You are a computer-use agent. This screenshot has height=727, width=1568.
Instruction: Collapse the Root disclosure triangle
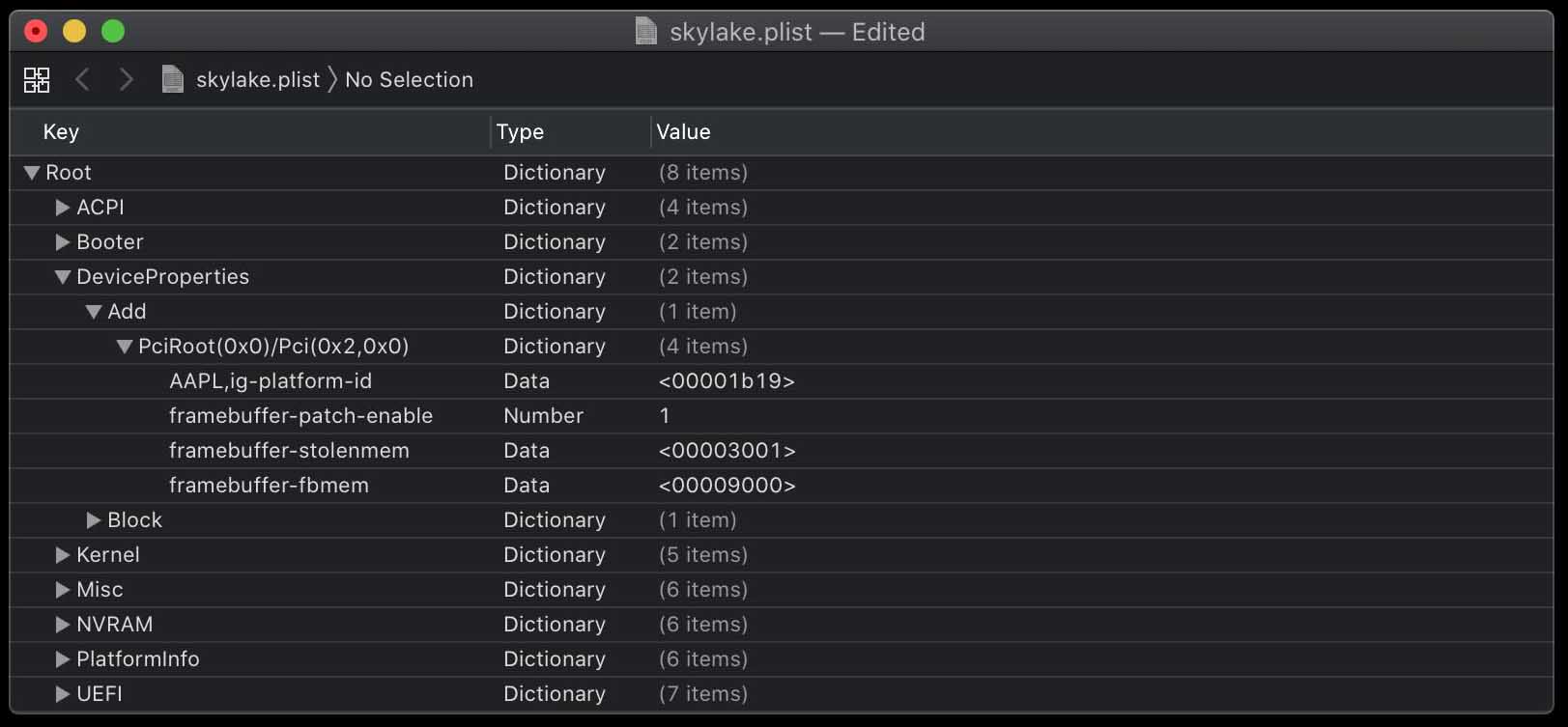tap(32, 173)
